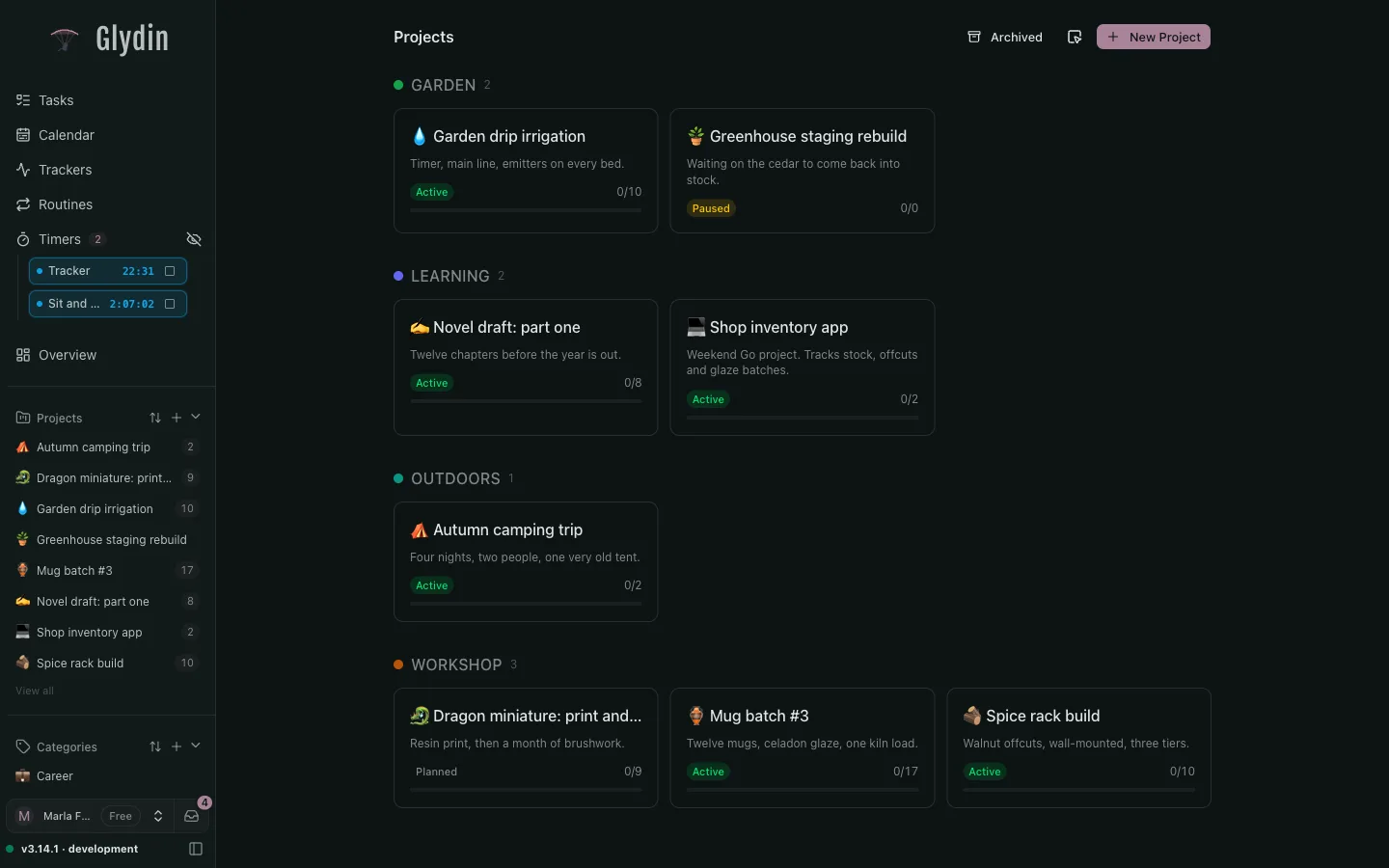Open the Novel draft: part one card
Screen dimensions: 1389x868
pos(526,367)
